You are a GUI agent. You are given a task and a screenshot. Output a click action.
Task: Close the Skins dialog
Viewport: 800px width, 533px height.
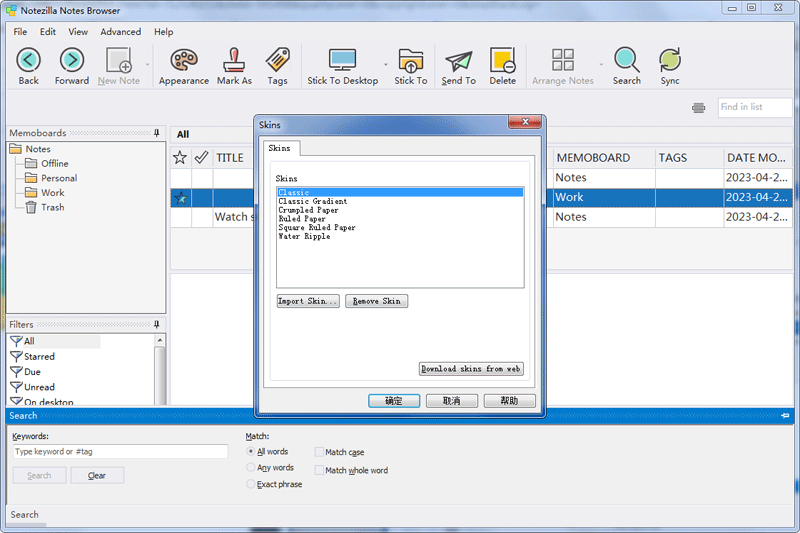tap(525, 121)
